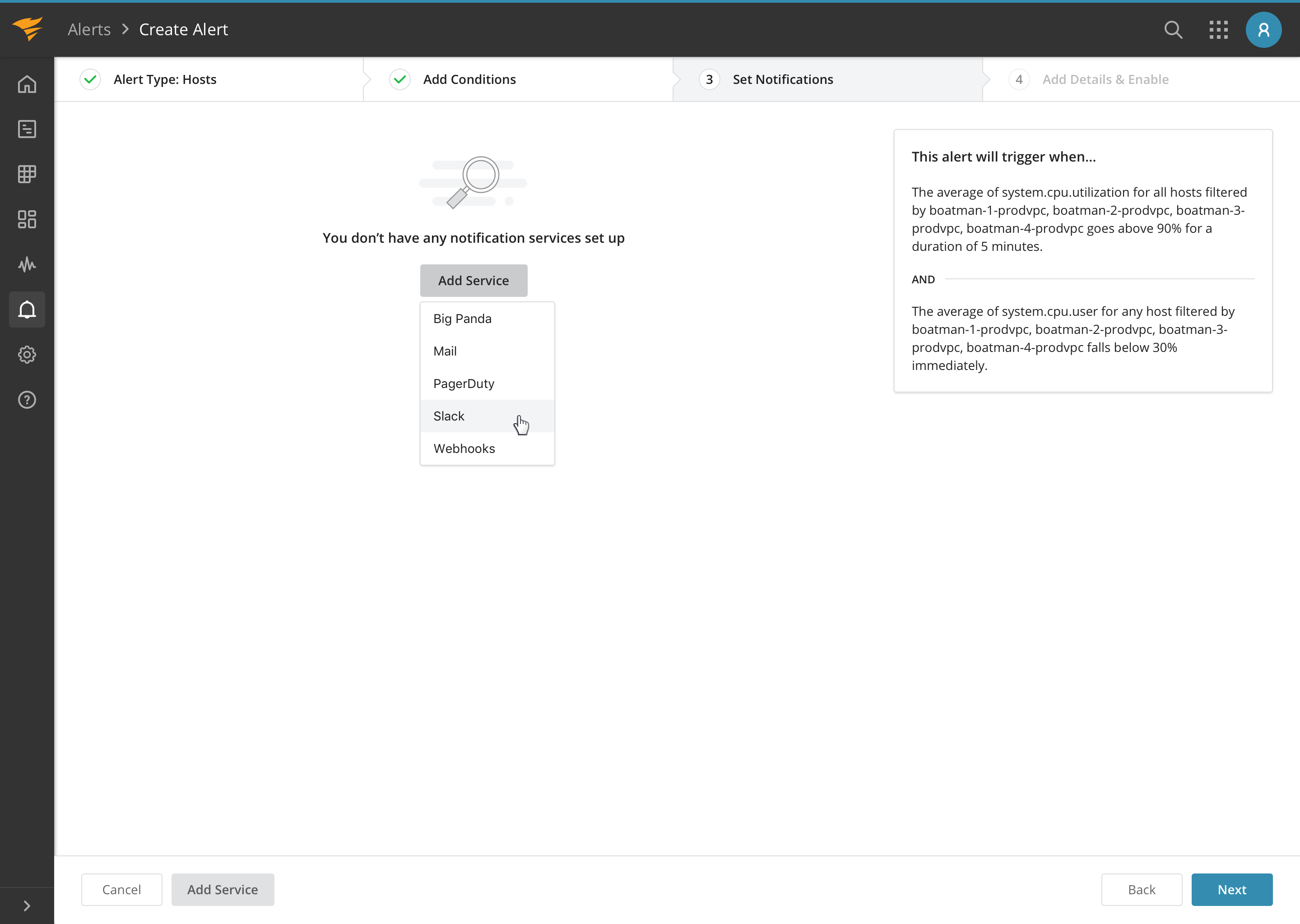Open the help question mark icon
The height and width of the screenshot is (924, 1300).
(x=27, y=400)
